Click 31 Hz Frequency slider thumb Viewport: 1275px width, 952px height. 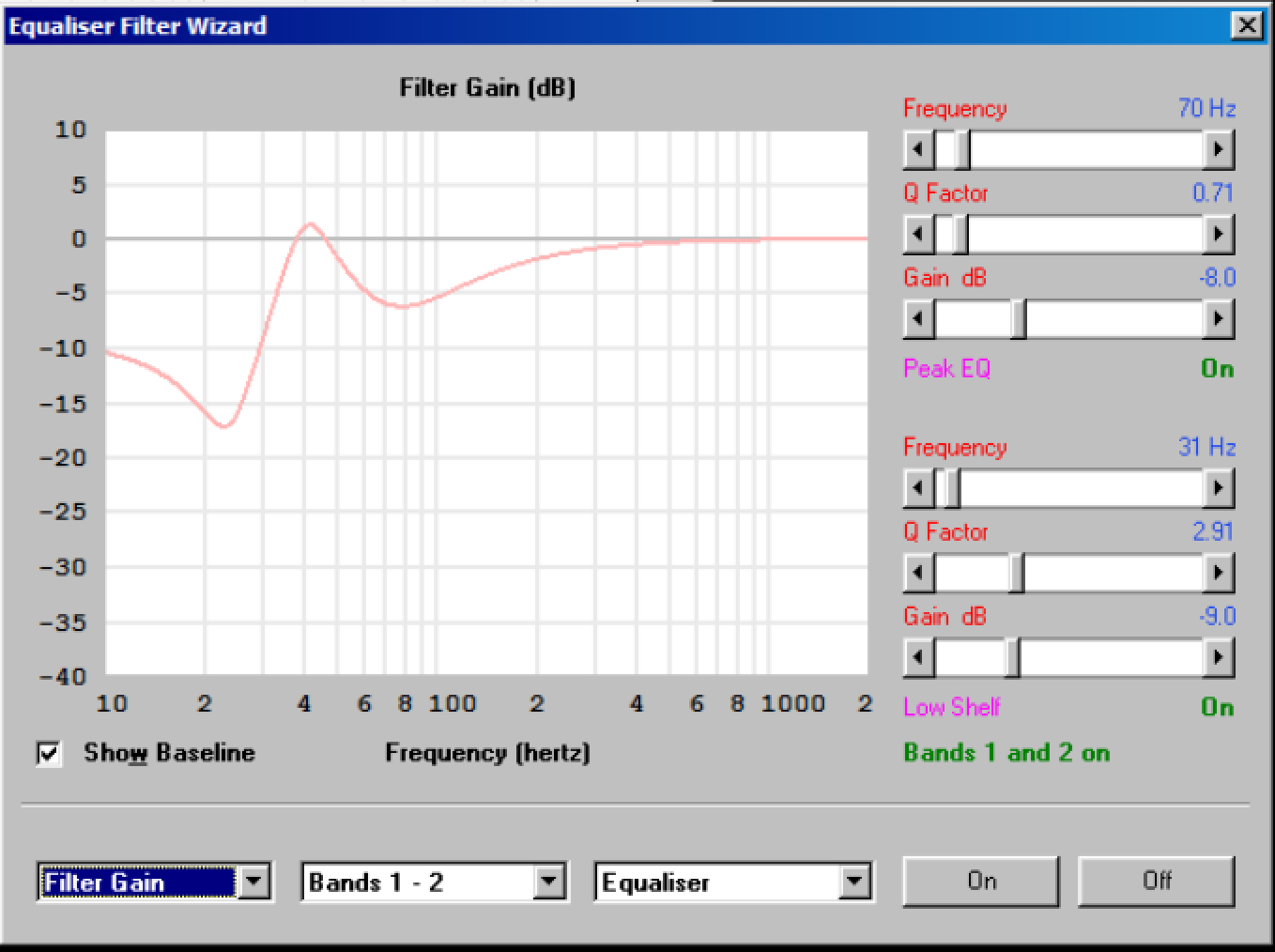click(952, 488)
